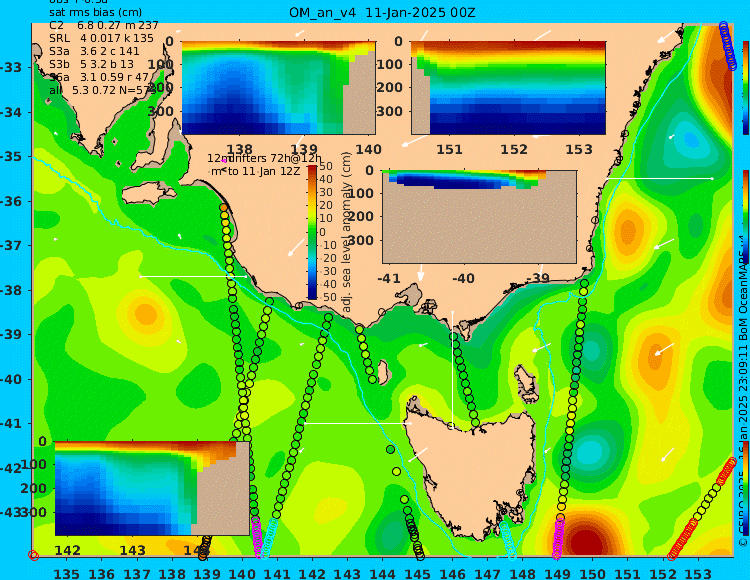Open the depth section inset spanning 138–140

coord(278,88)
